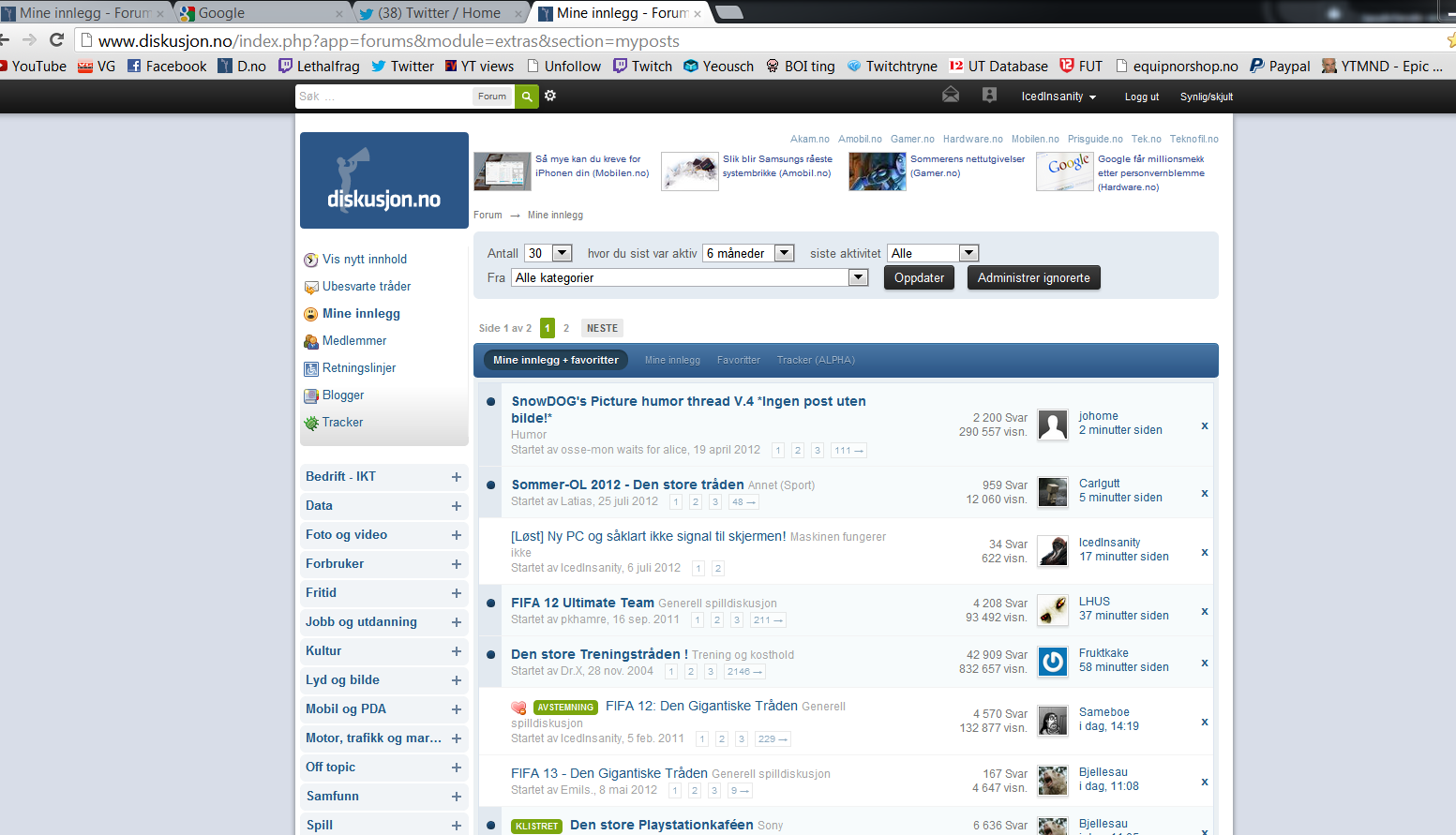Click unread dot for SnowDOG's thread
The width and height of the screenshot is (1456, 835).
click(491, 402)
